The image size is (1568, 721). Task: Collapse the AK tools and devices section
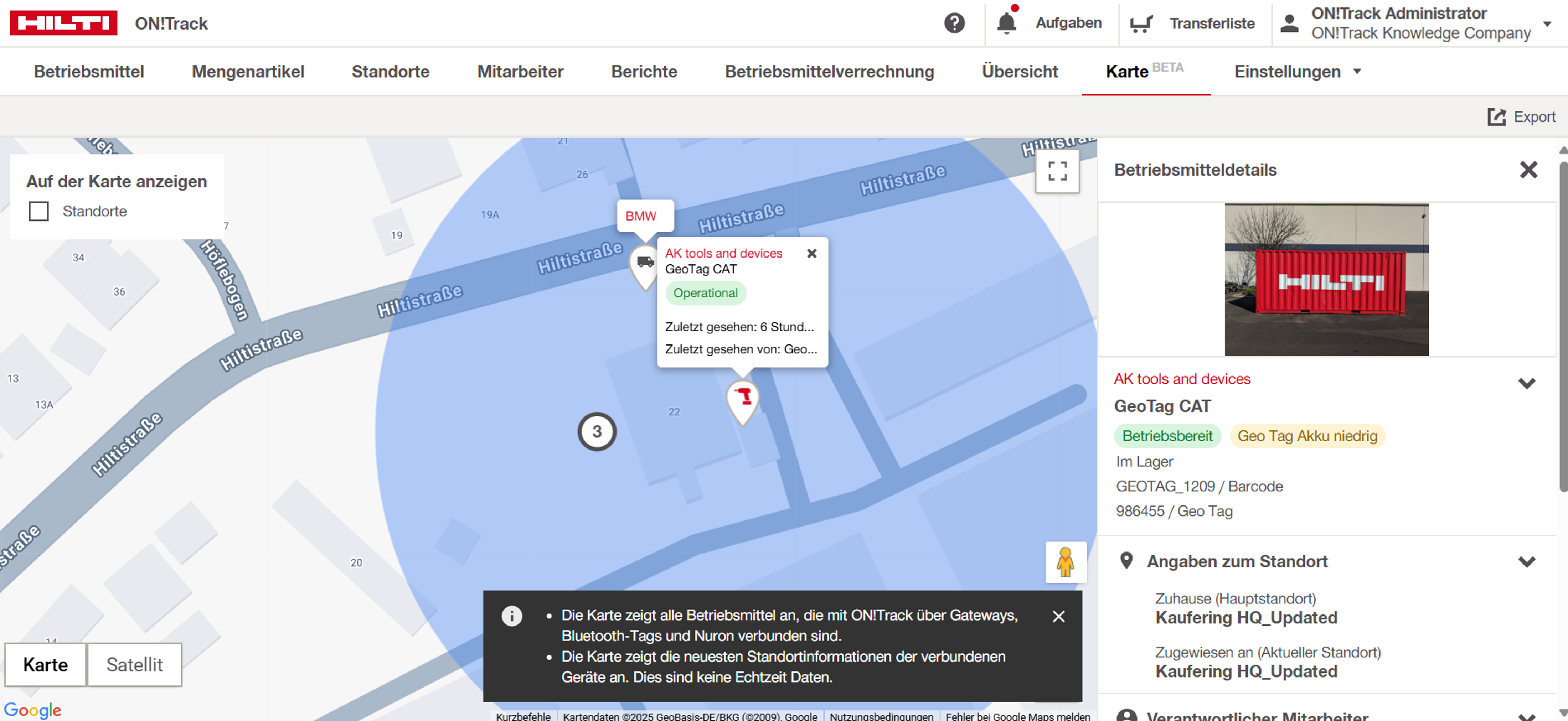1526,383
